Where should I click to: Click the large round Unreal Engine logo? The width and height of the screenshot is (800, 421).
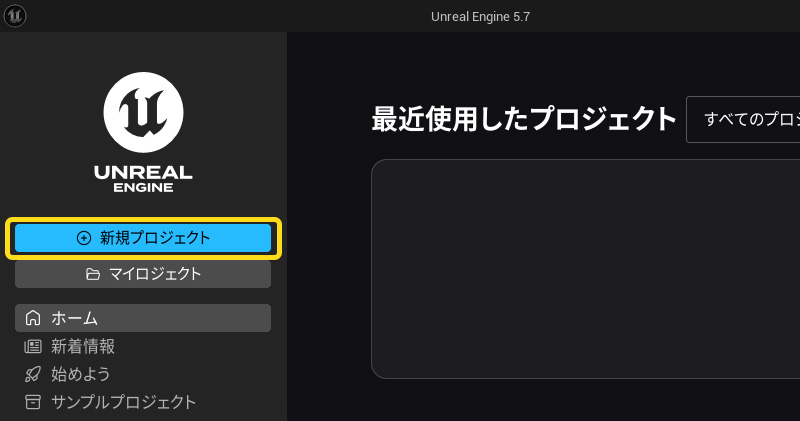(x=143, y=111)
